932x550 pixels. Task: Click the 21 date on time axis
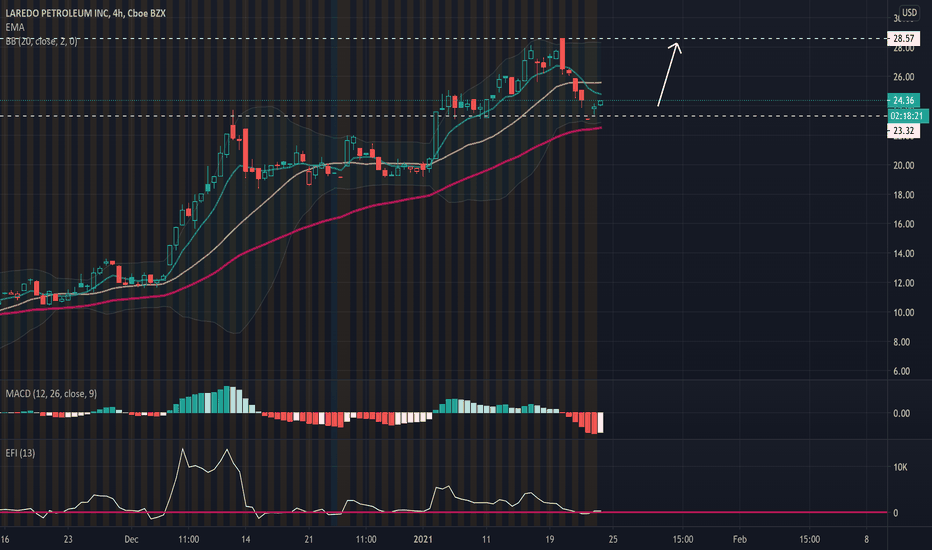[308, 539]
